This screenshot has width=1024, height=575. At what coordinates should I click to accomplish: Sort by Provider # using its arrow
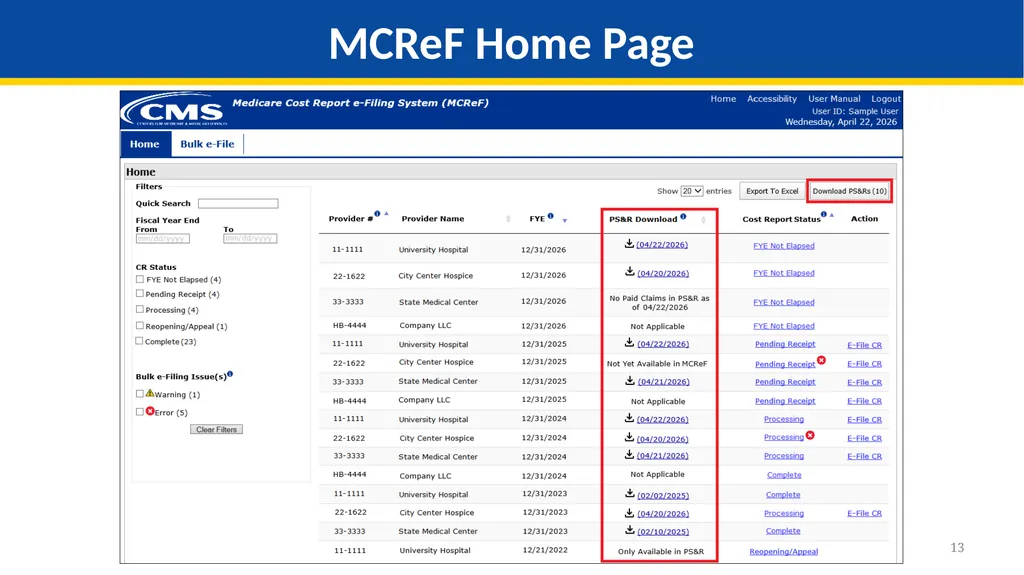387,214
